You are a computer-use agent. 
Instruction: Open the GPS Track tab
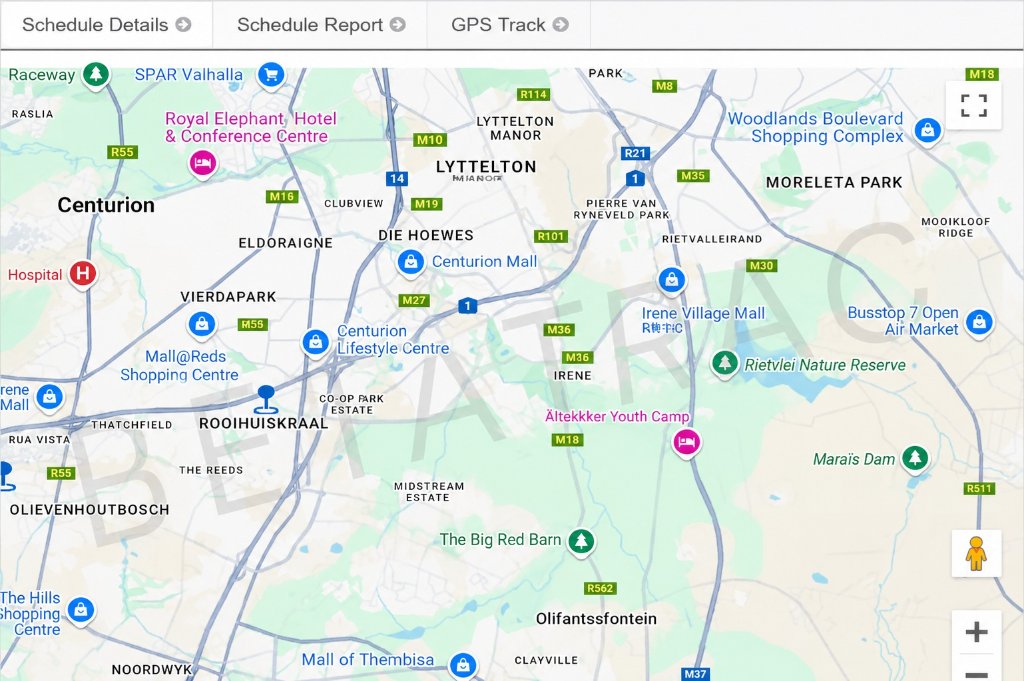pos(509,25)
